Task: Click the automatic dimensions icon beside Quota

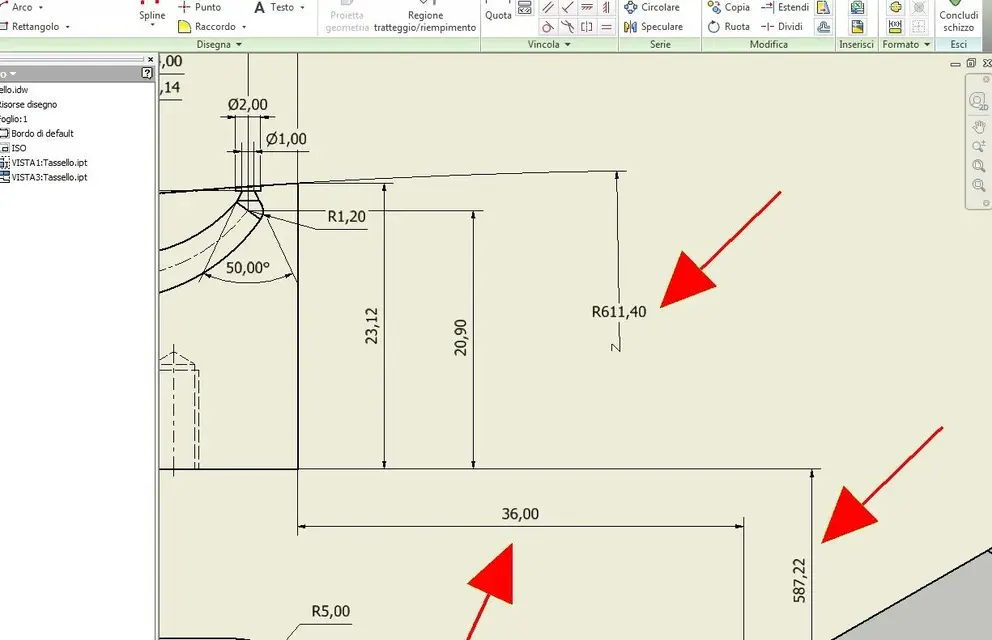Action: pos(524,8)
